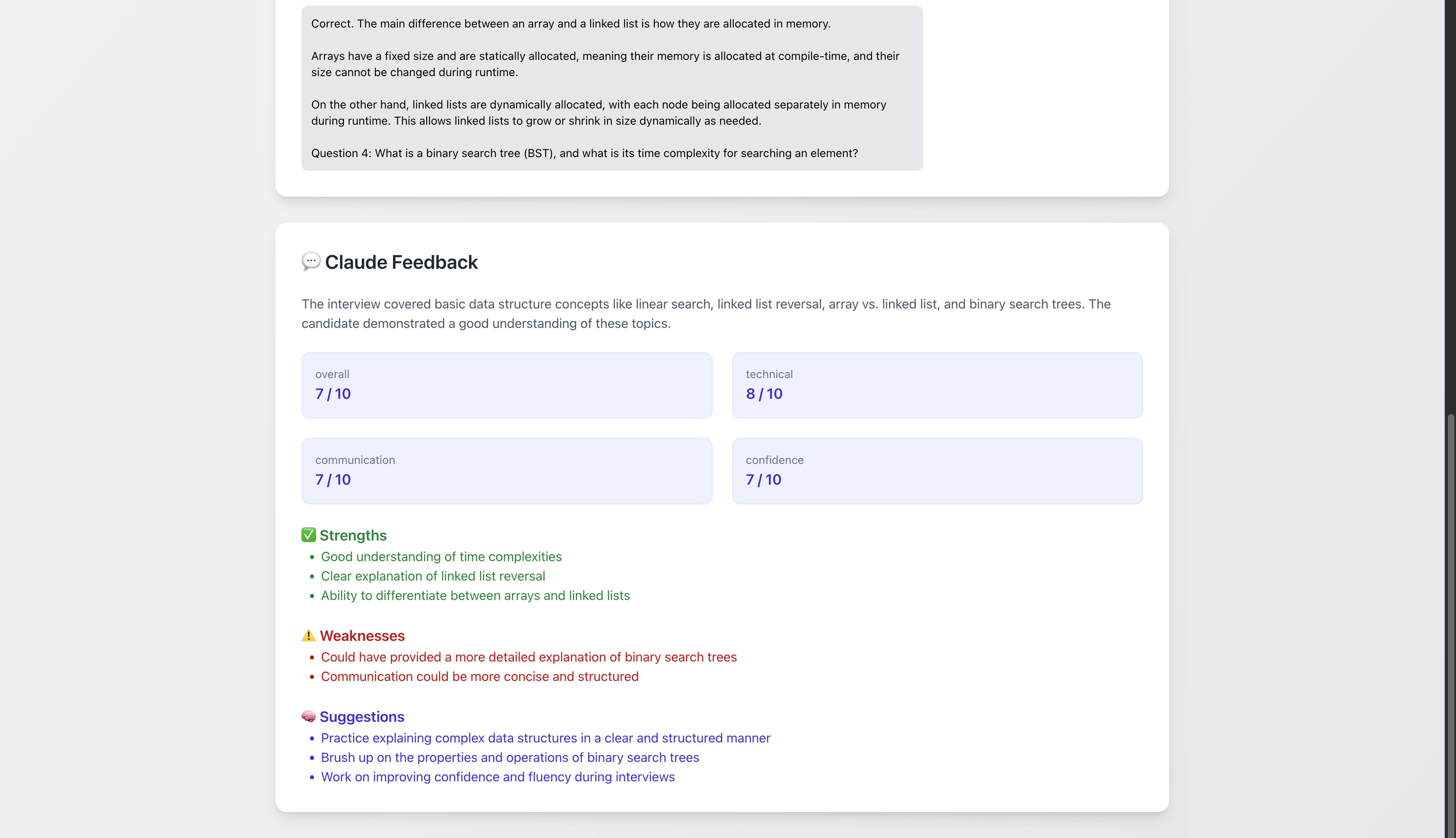Click the 'Communication could be more concise' weakness
This screenshot has width=1456, height=838.
click(x=479, y=676)
